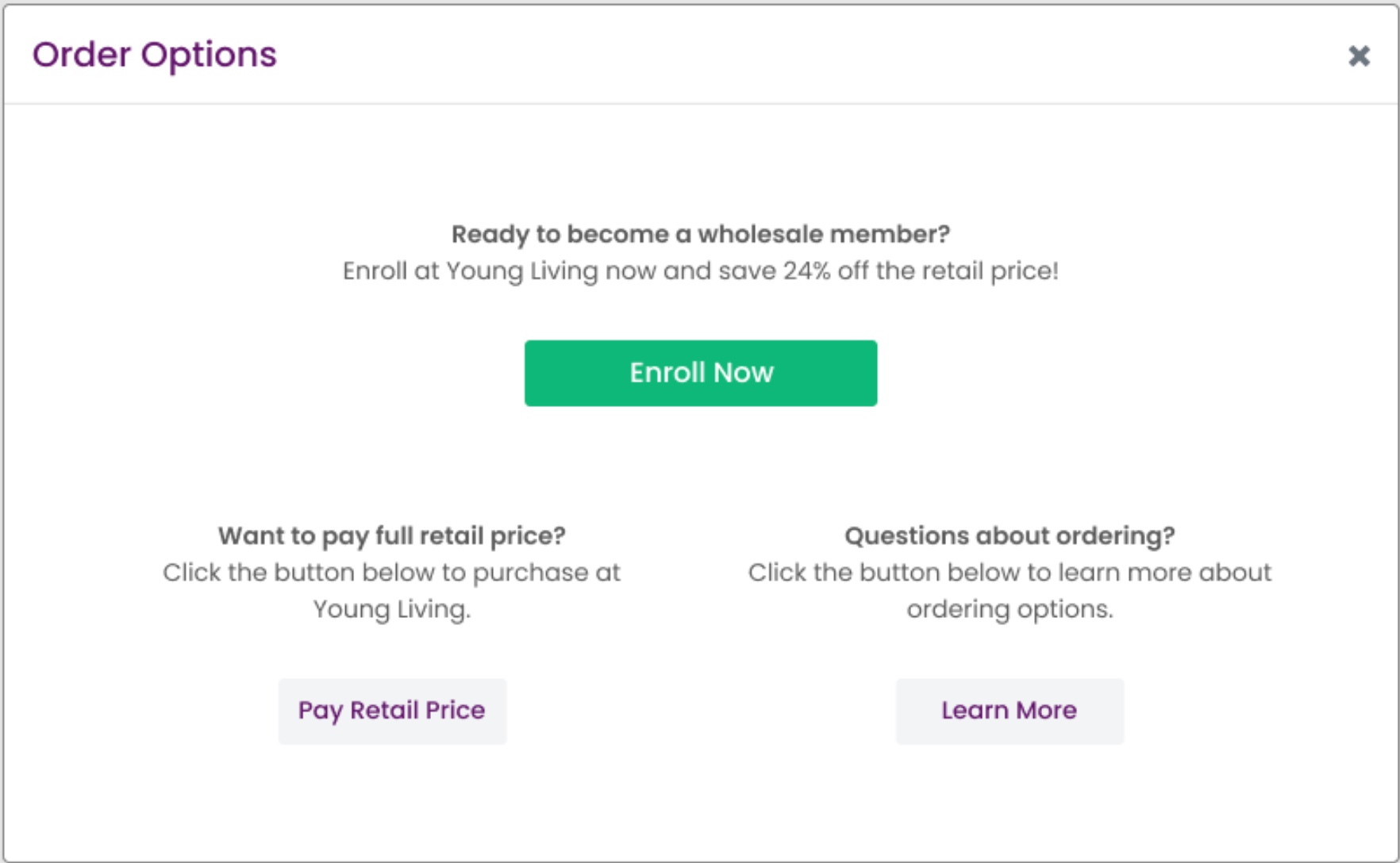Click 'ordering options.' under the questions heading
Screen dimensions: 1400x863
pyautogui.click(x=1010, y=609)
